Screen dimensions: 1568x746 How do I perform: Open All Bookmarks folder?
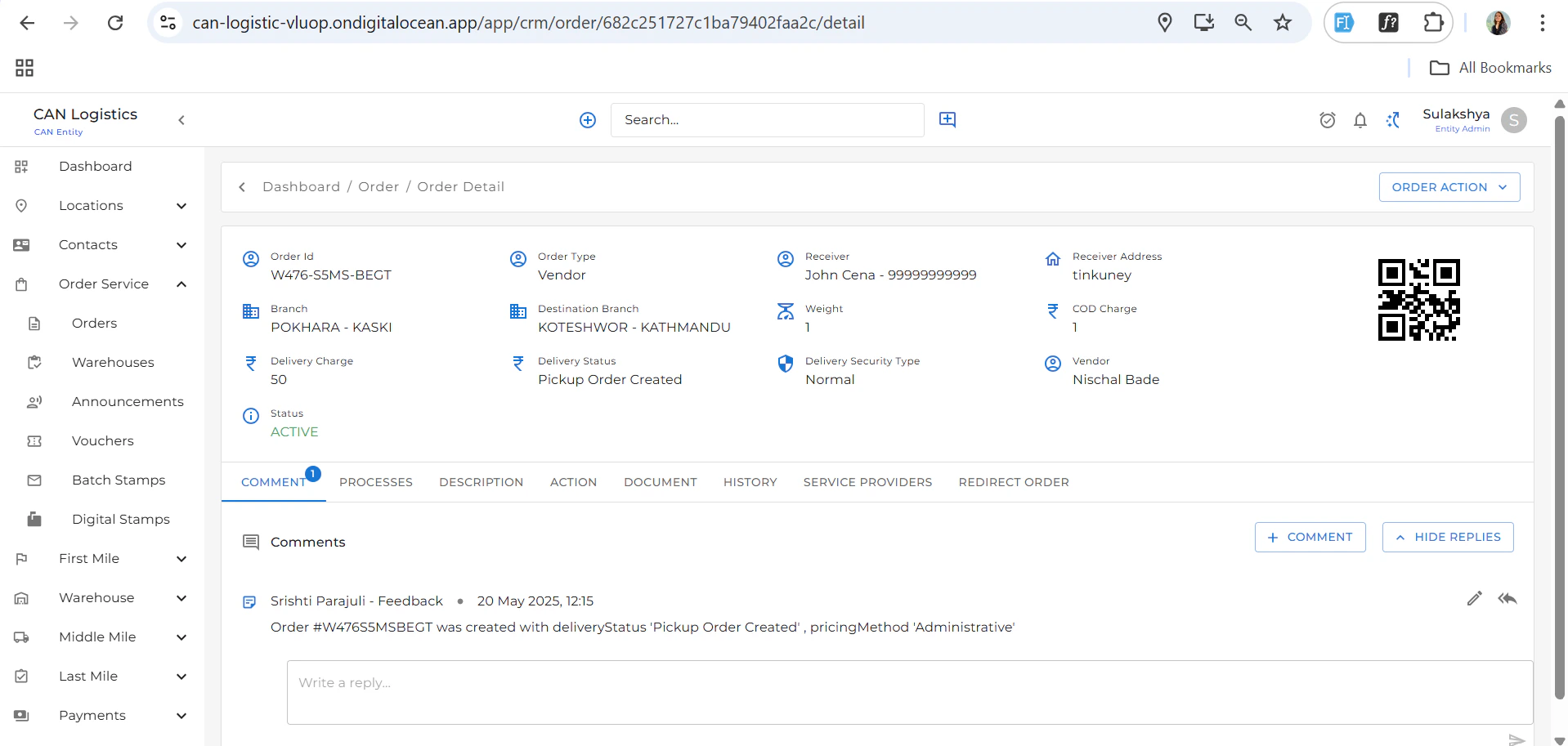coord(1490,68)
